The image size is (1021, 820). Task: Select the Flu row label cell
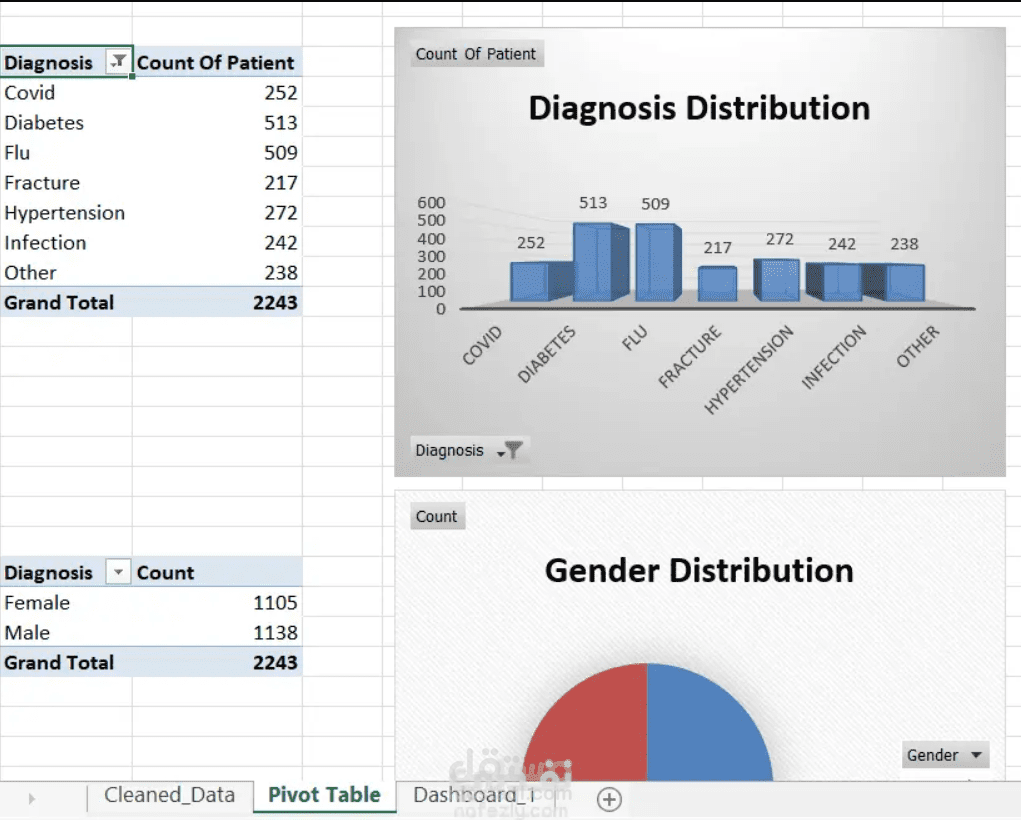(66, 152)
